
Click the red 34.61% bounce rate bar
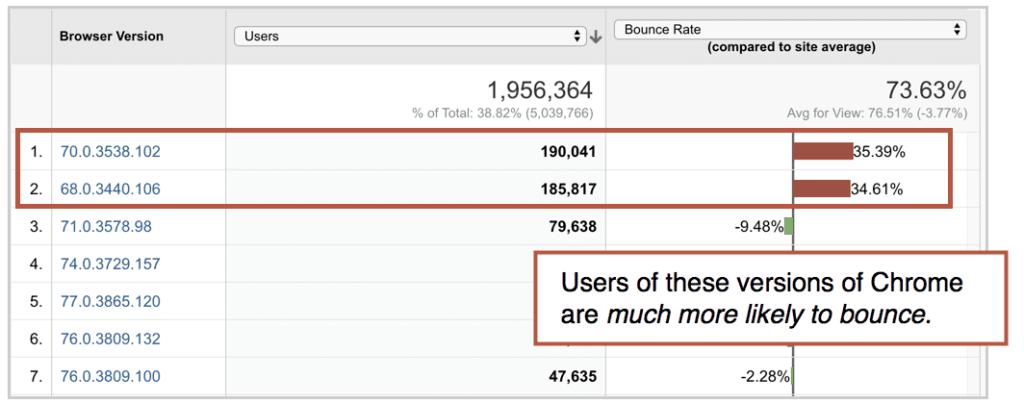[x=821, y=189]
